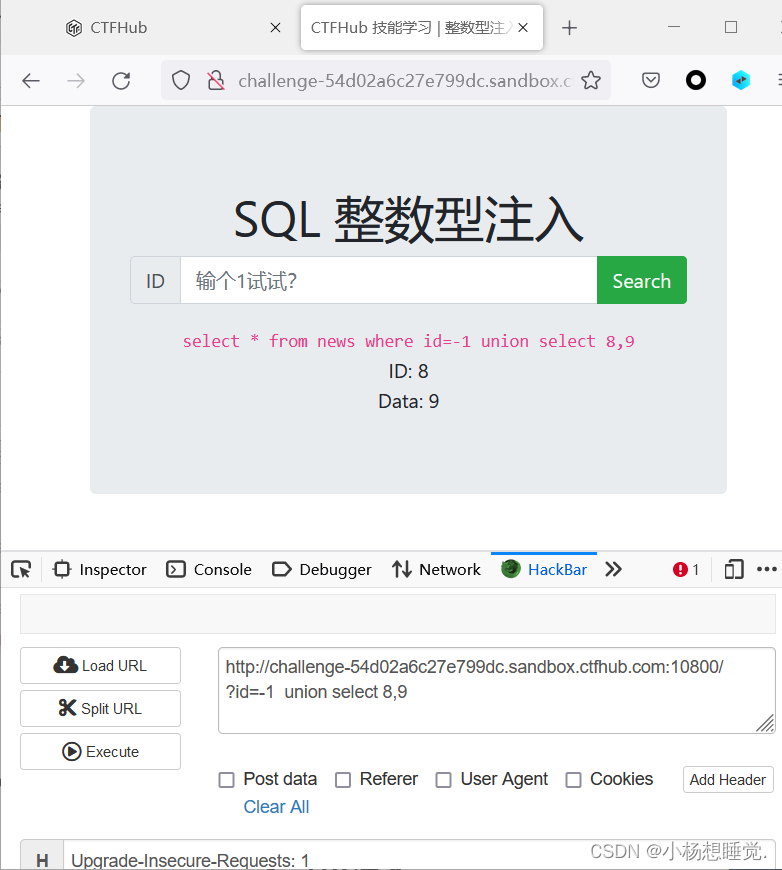
Task: Click the Load URL button
Action: (x=100, y=665)
